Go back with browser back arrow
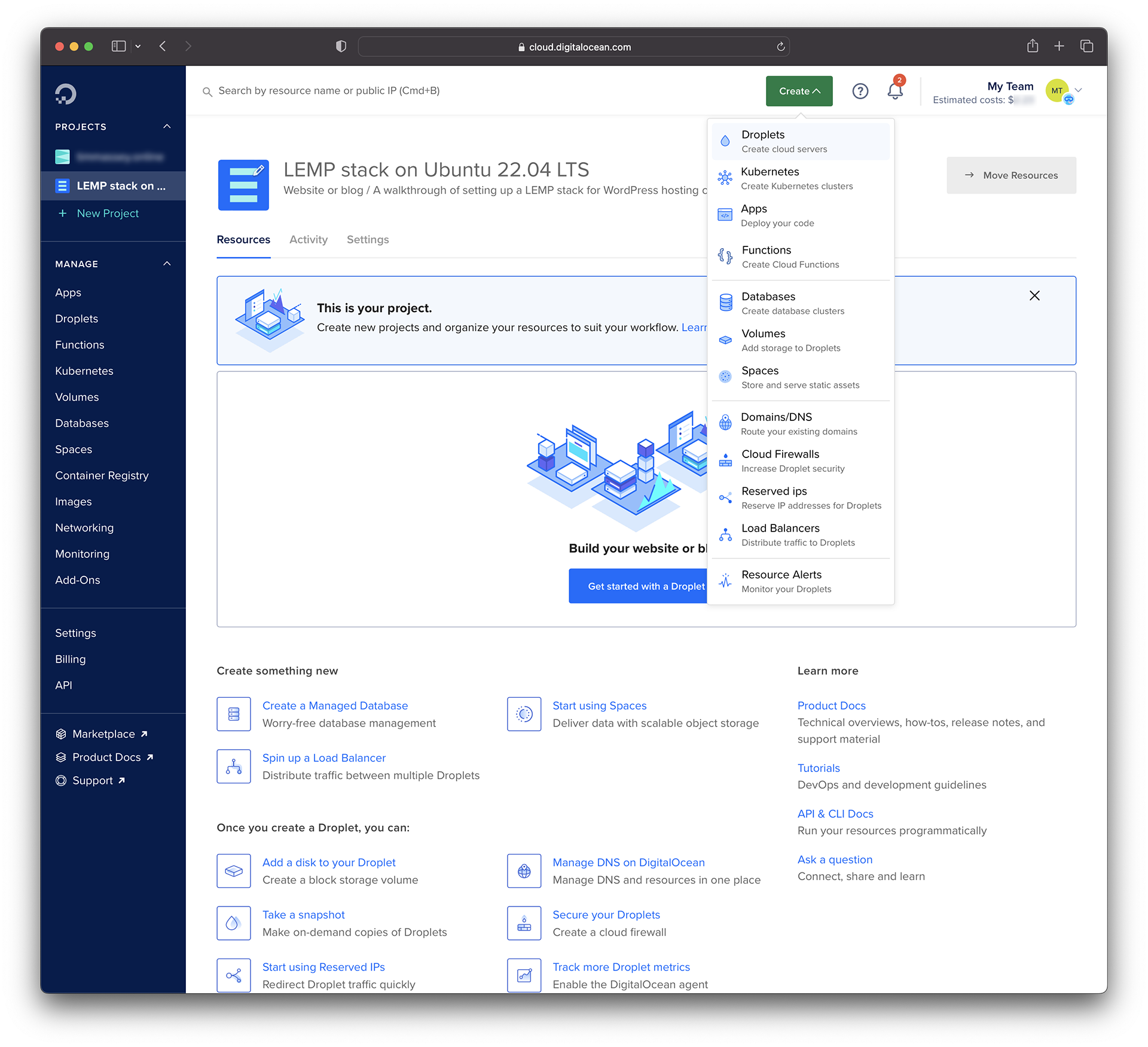The width and height of the screenshot is (1148, 1047). (163, 46)
